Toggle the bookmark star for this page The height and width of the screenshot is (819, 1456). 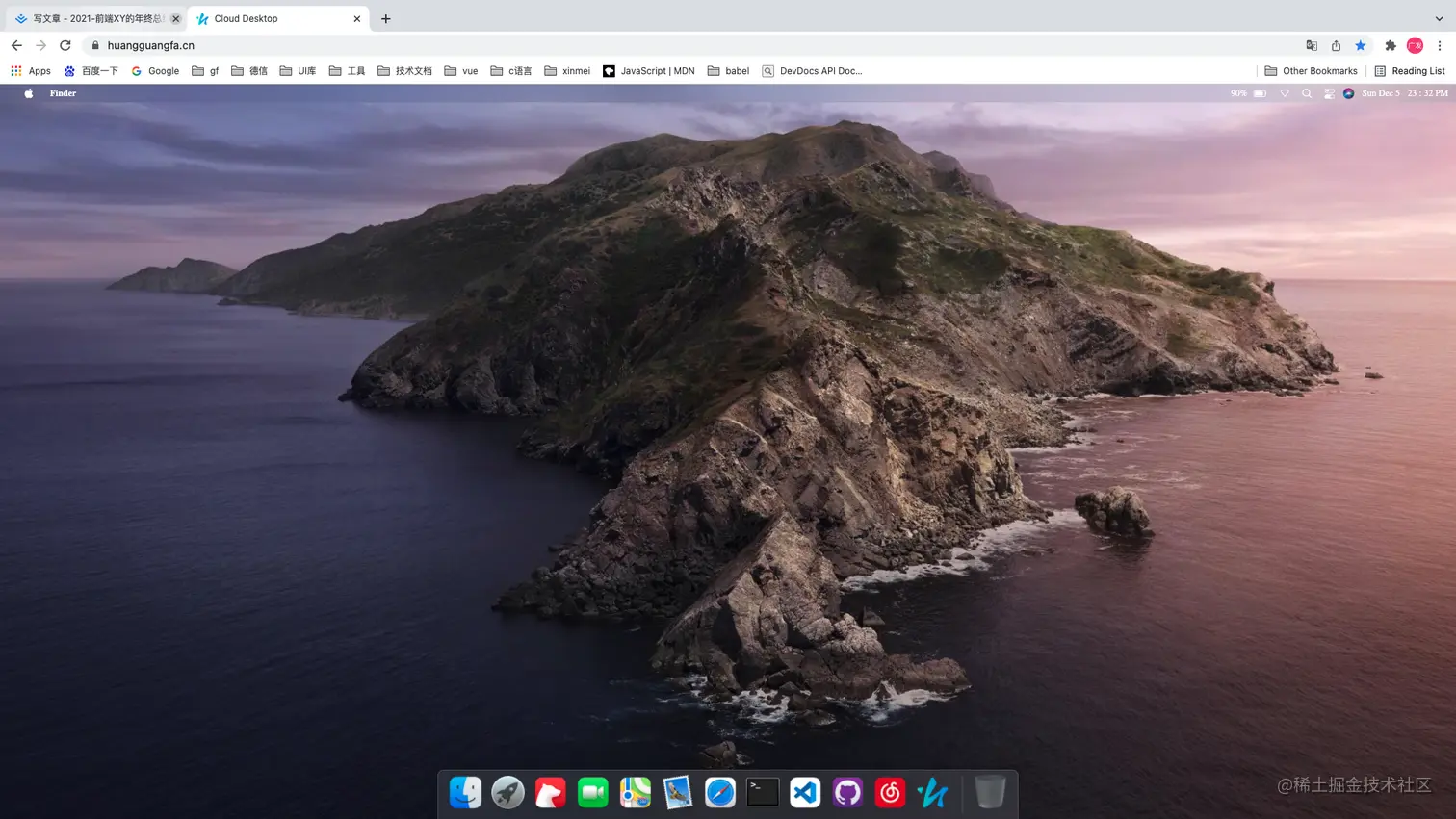1361,45
